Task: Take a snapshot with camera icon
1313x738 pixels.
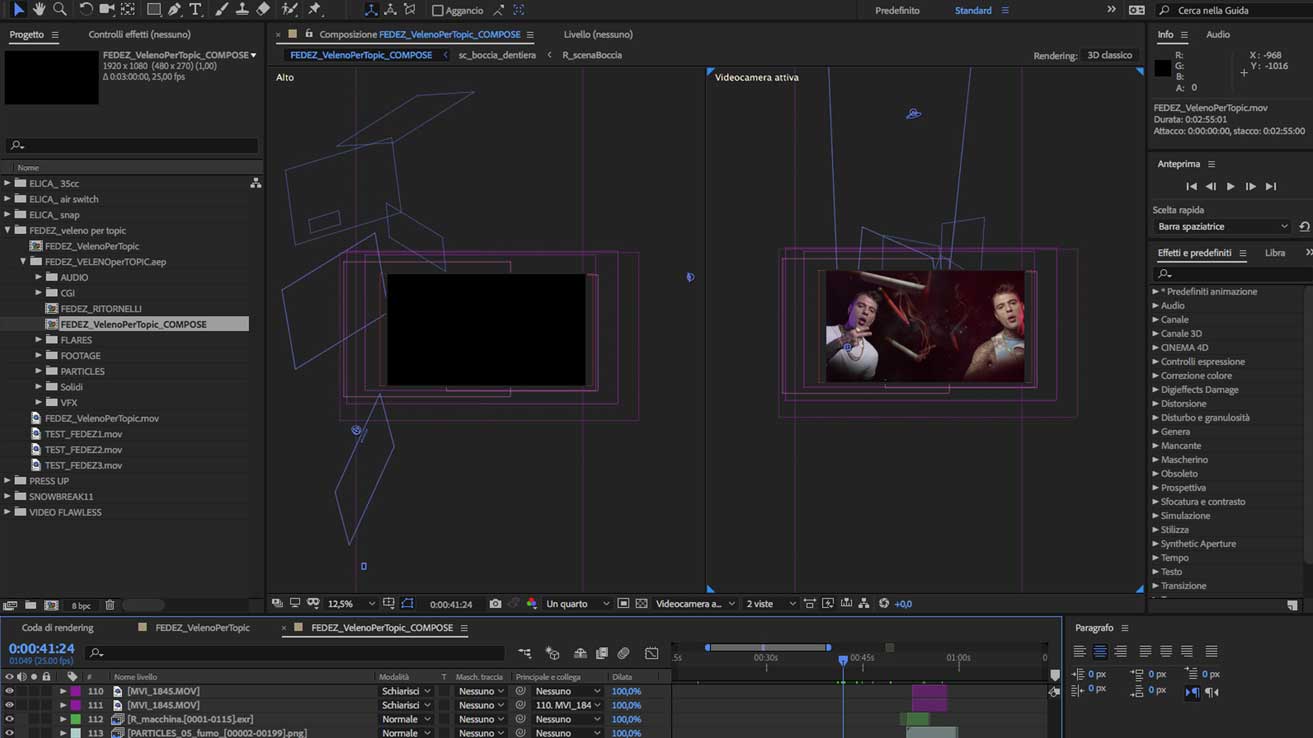Action: 495,604
